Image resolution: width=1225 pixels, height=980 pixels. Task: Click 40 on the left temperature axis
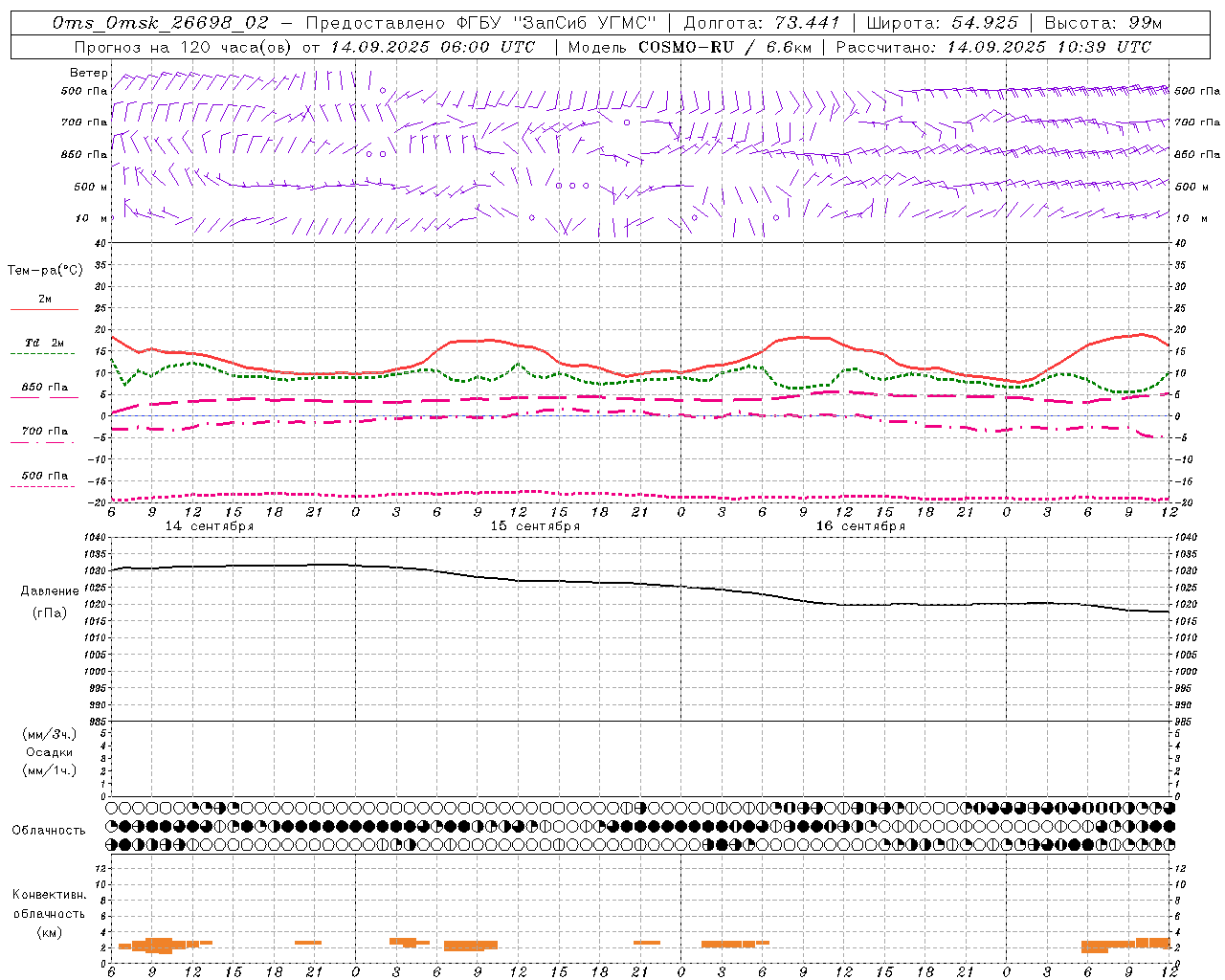click(100, 244)
